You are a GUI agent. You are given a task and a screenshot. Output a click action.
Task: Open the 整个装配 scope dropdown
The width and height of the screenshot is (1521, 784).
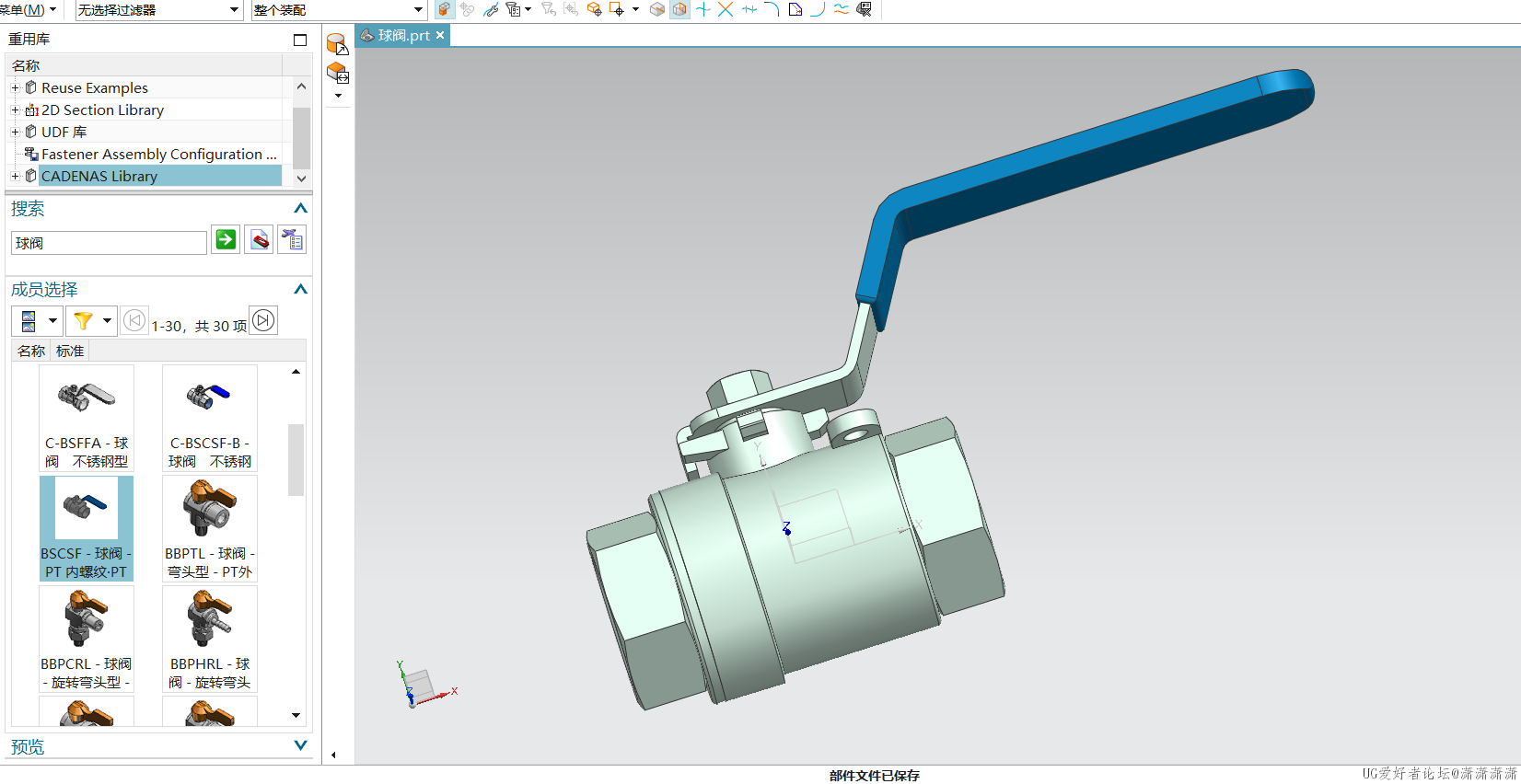(x=339, y=10)
